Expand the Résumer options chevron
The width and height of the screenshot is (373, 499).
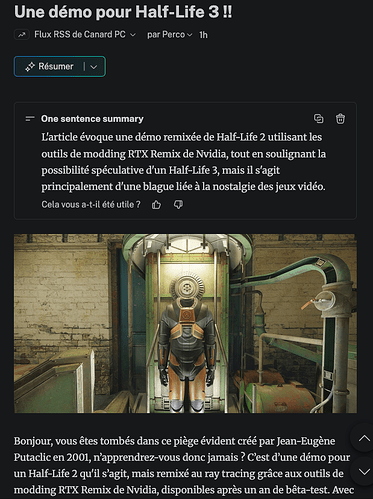click(x=94, y=67)
